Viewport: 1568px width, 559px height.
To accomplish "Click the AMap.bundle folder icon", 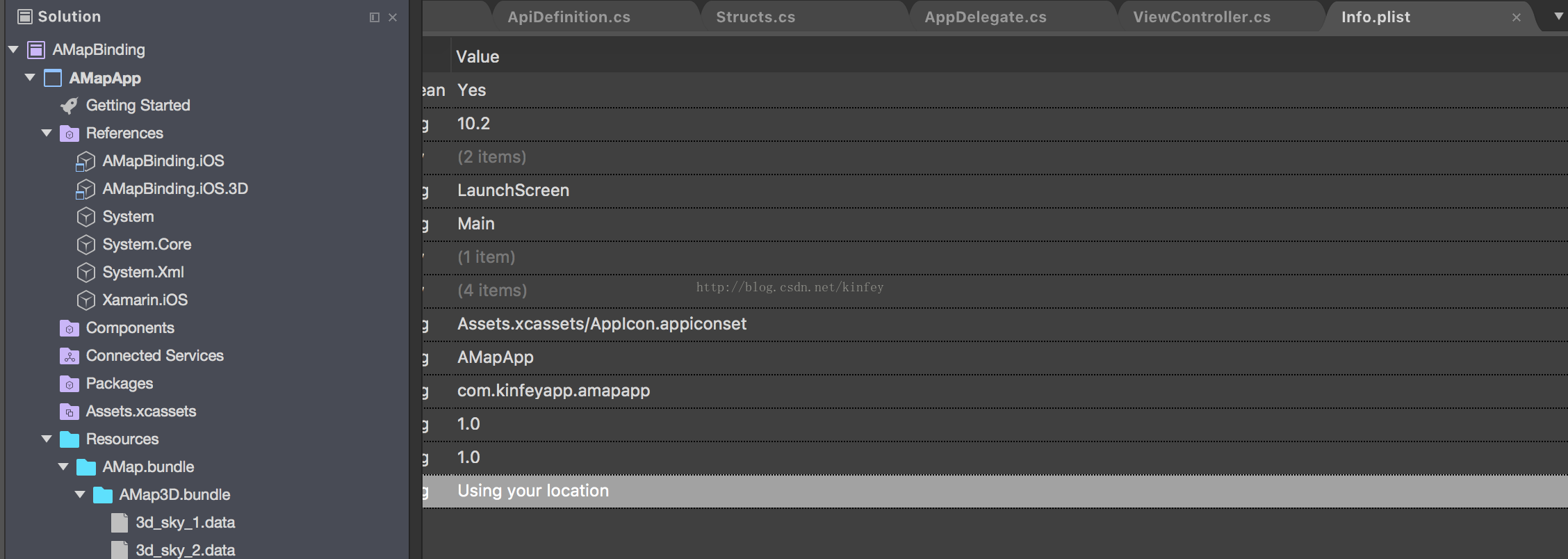I will [x=86, y=467].
